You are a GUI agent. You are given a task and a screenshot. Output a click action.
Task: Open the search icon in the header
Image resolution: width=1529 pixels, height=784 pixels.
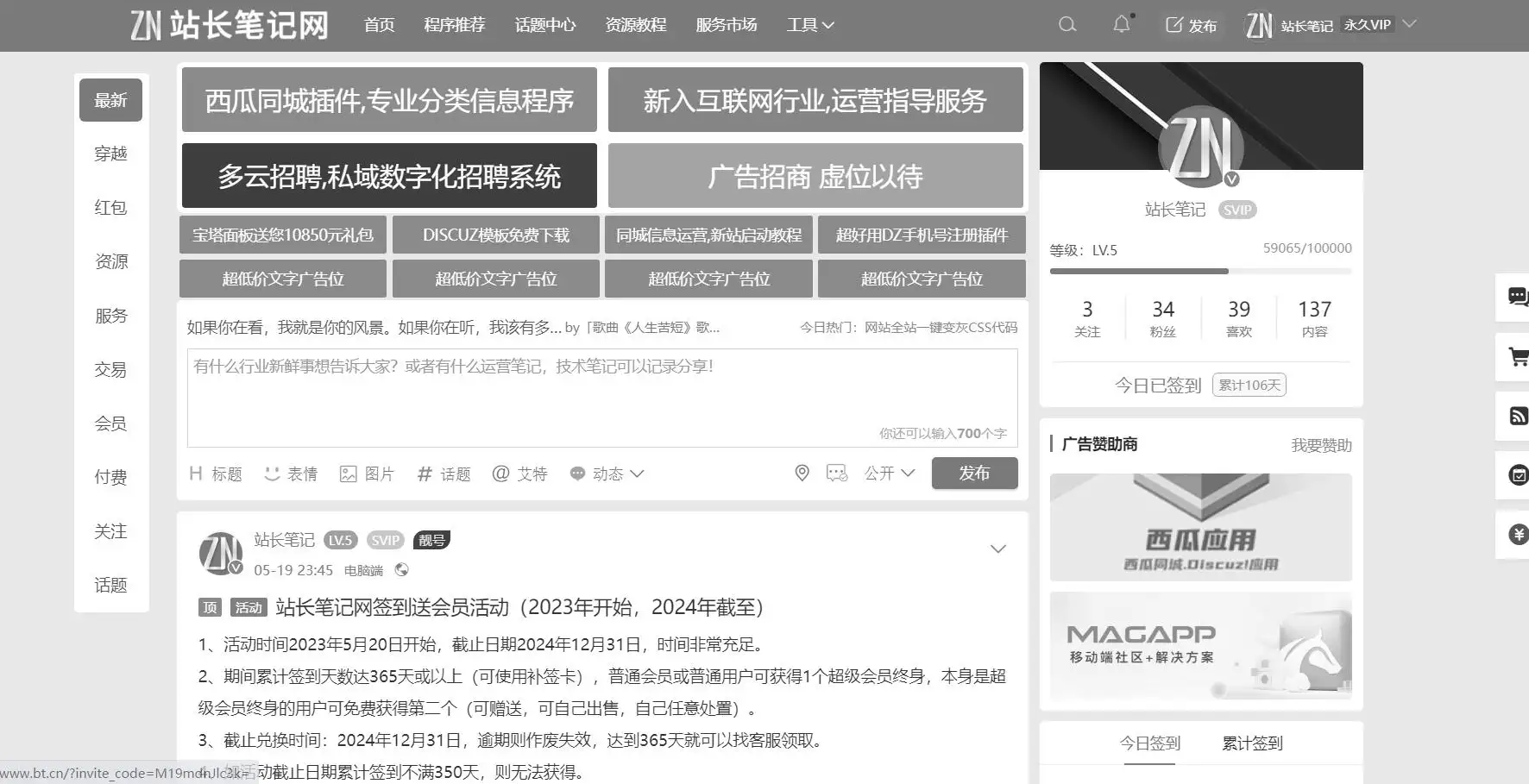pos(1067,24)
